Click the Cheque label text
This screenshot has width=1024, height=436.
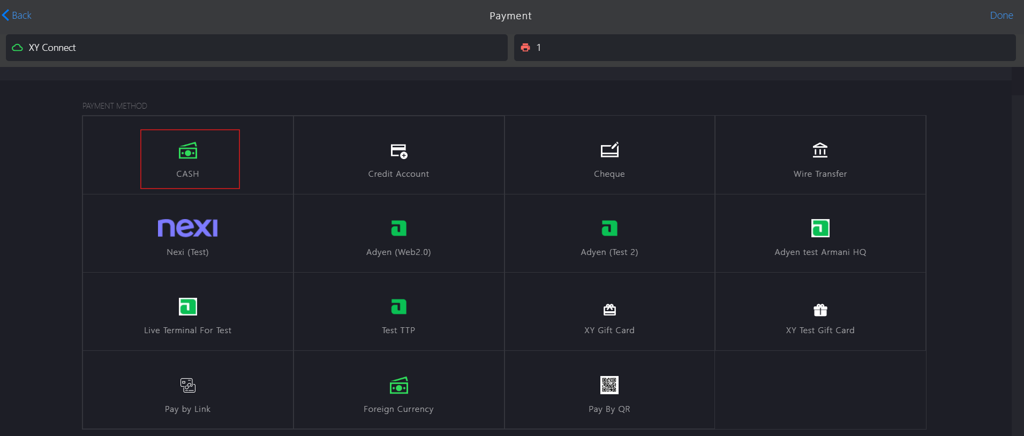point(609,174)
